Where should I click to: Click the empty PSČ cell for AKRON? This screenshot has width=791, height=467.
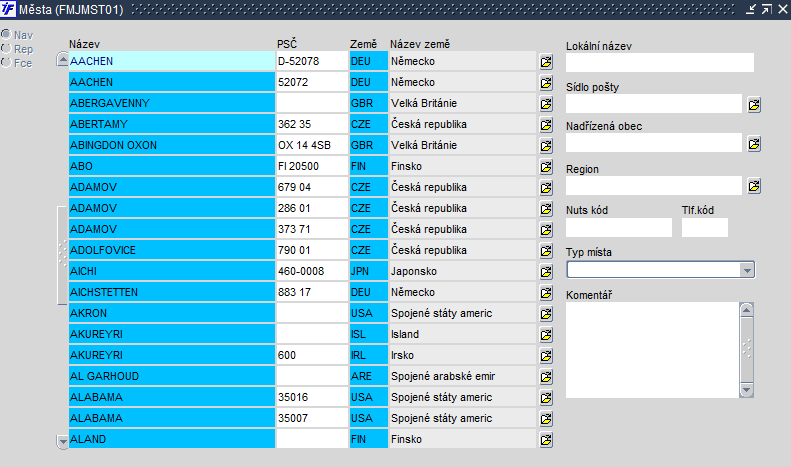[x=312, y=313]
